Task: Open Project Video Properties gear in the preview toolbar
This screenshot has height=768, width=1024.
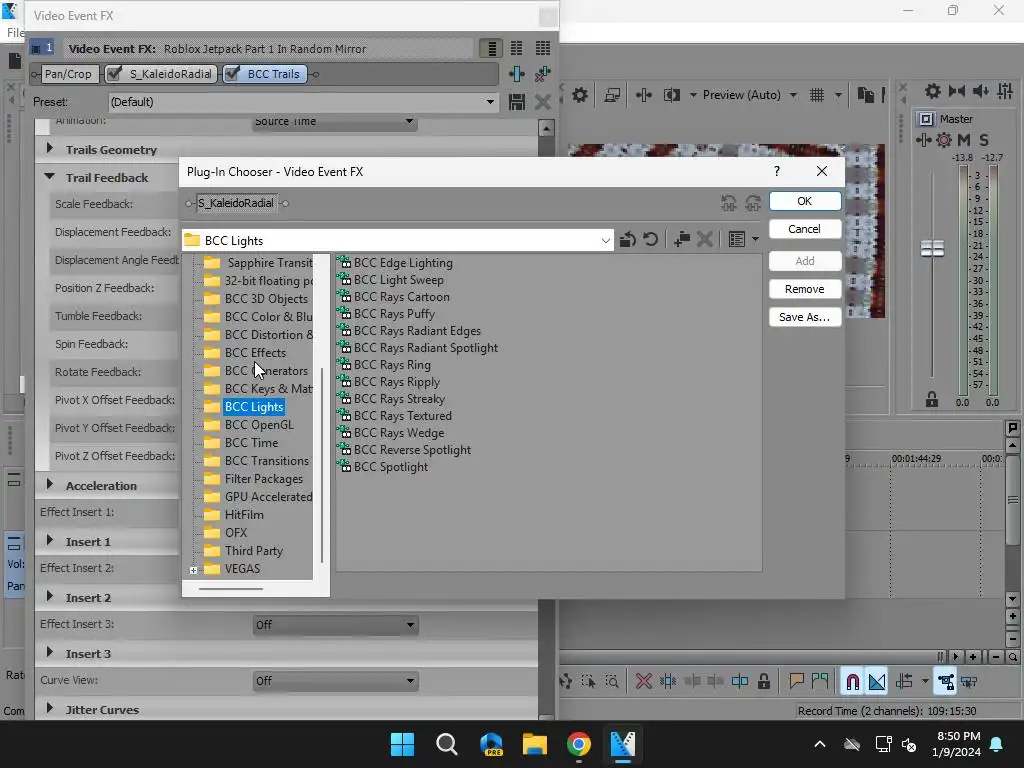Action: pos(580,95)
